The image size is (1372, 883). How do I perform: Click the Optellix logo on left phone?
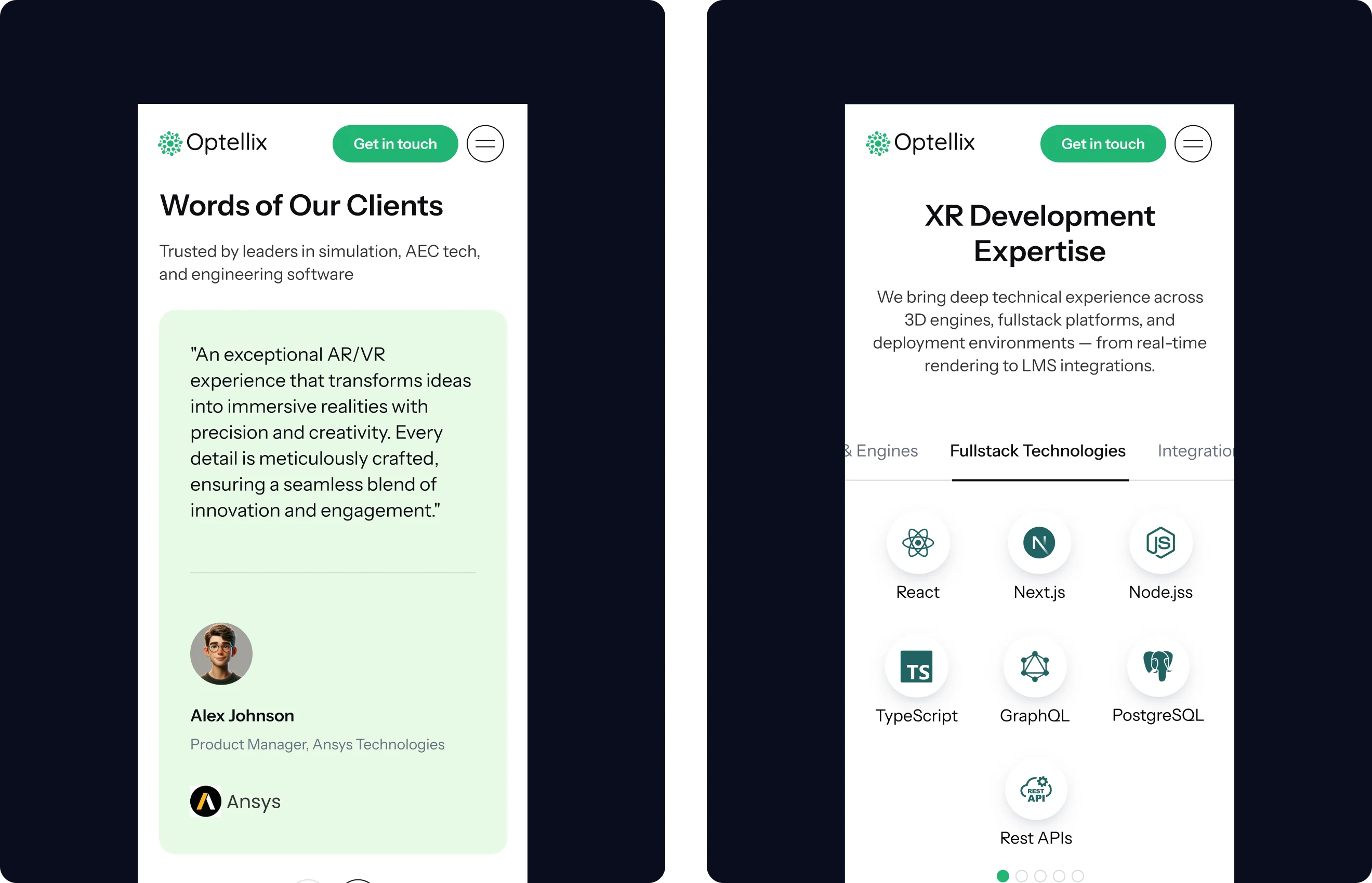coord(213,143)
